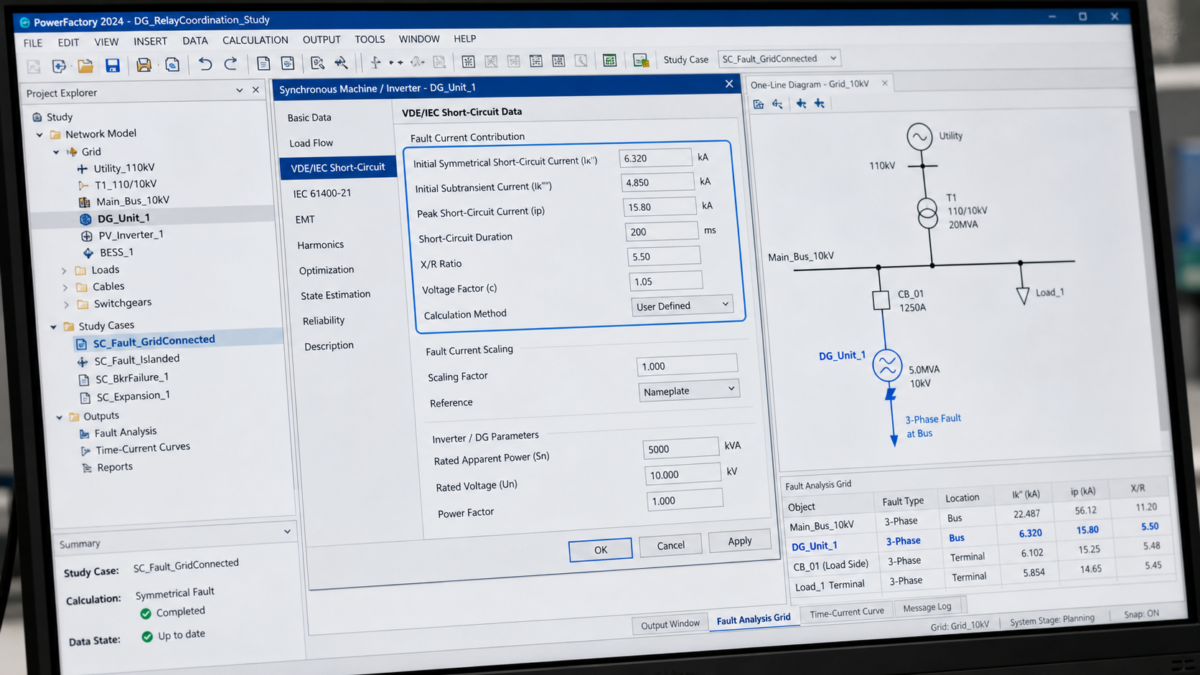Viewport: 1200px width, 675px height.
Task: Collapse the Study Cases folder
Action: pyautogui.click(x=53, y=326)
